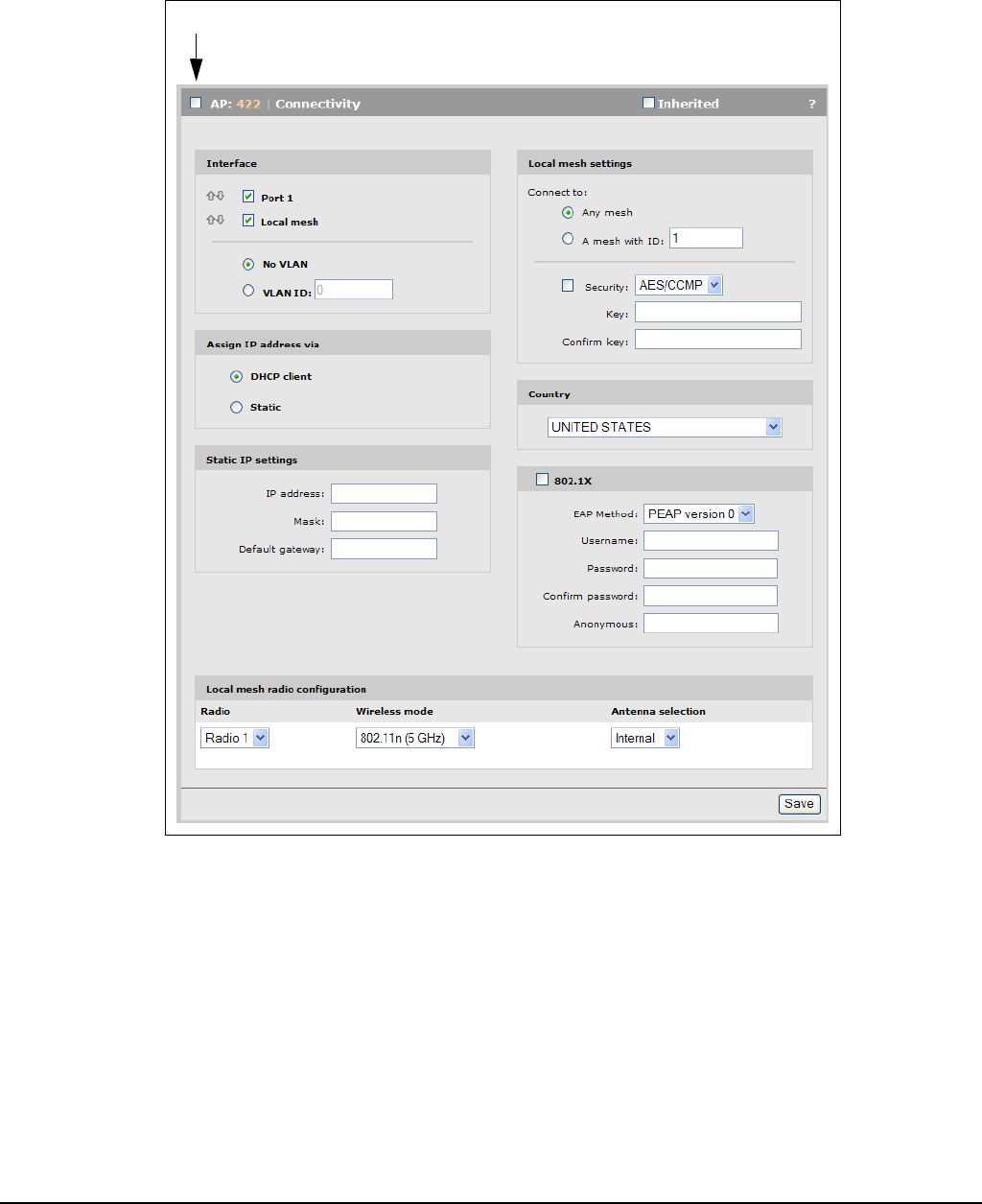Toggle the Inherited checkbox

(648, 103)
